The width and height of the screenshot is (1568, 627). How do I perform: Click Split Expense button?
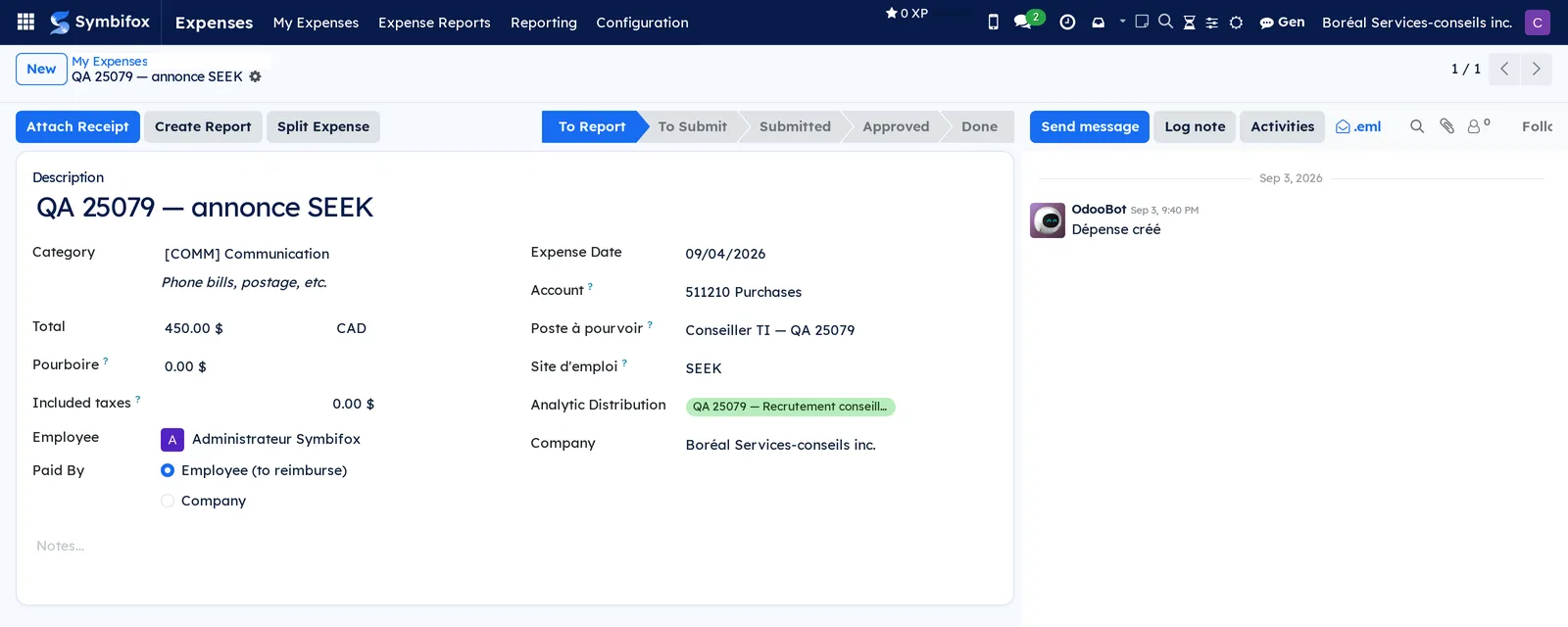pyautogui.click(x=323, y=126)
